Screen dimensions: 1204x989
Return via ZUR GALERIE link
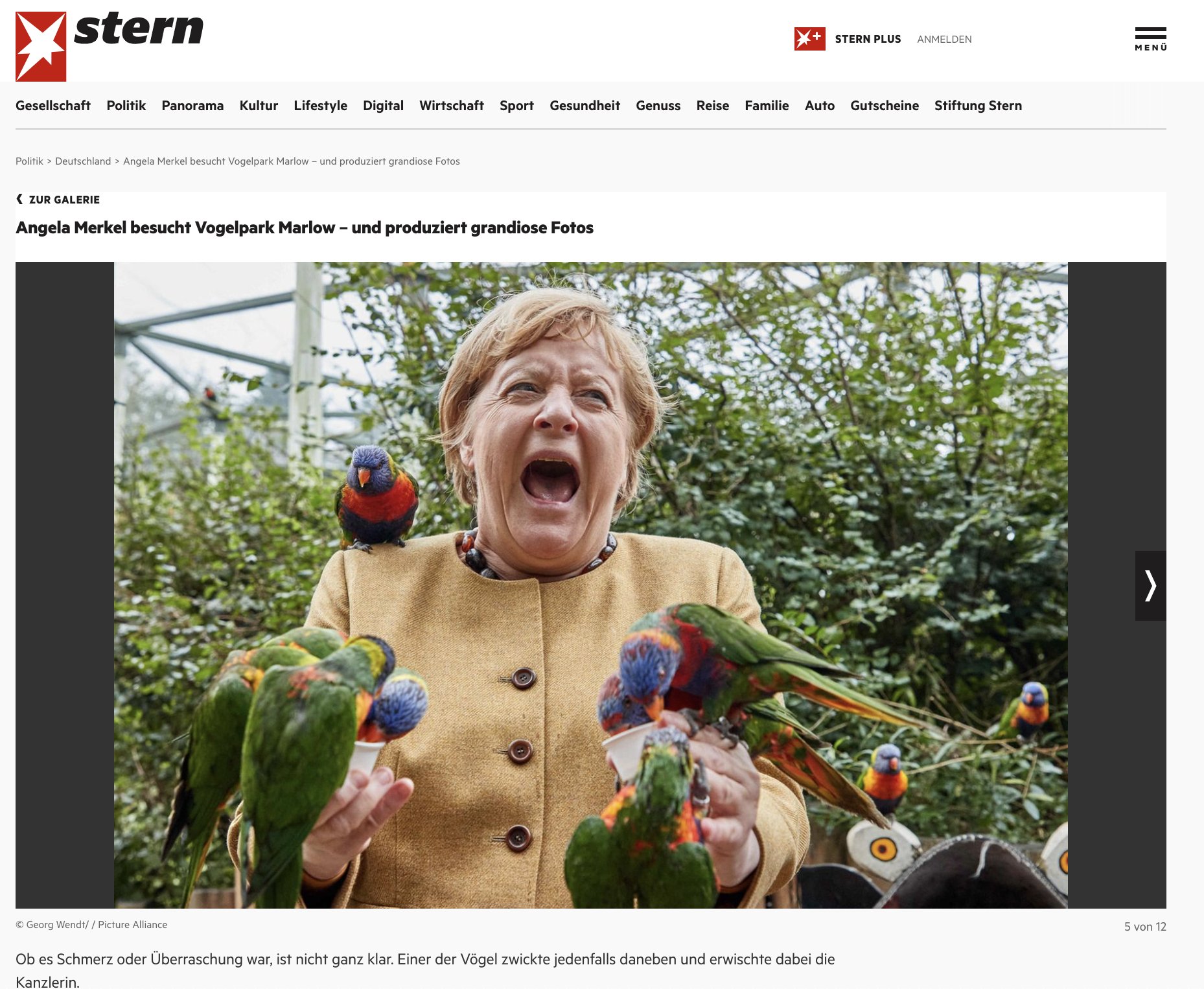coord(64,200)
